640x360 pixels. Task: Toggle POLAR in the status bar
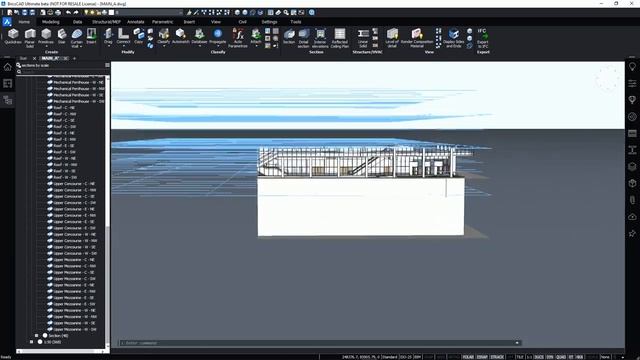[468, 357]
